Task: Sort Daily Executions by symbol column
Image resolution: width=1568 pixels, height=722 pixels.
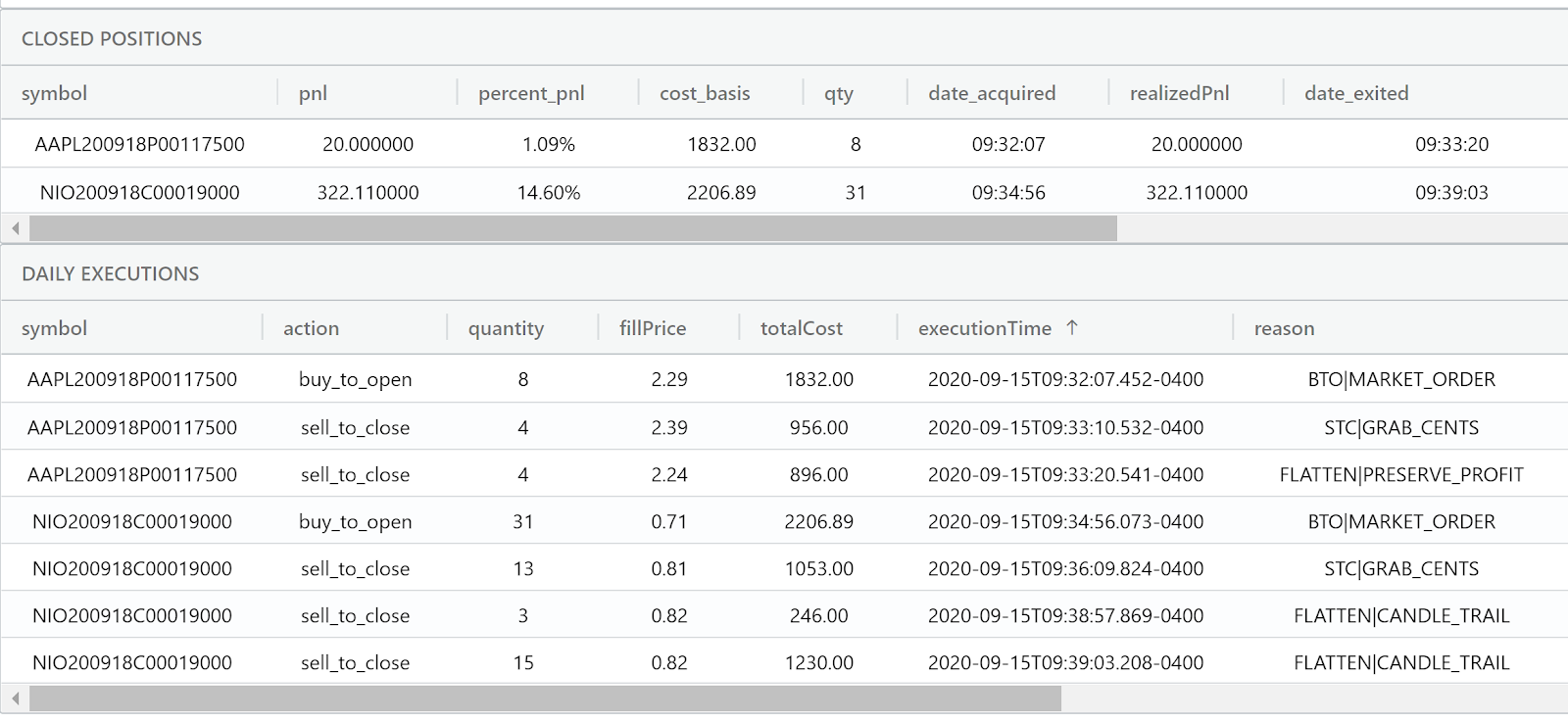Action: click(x=55, y=328)
